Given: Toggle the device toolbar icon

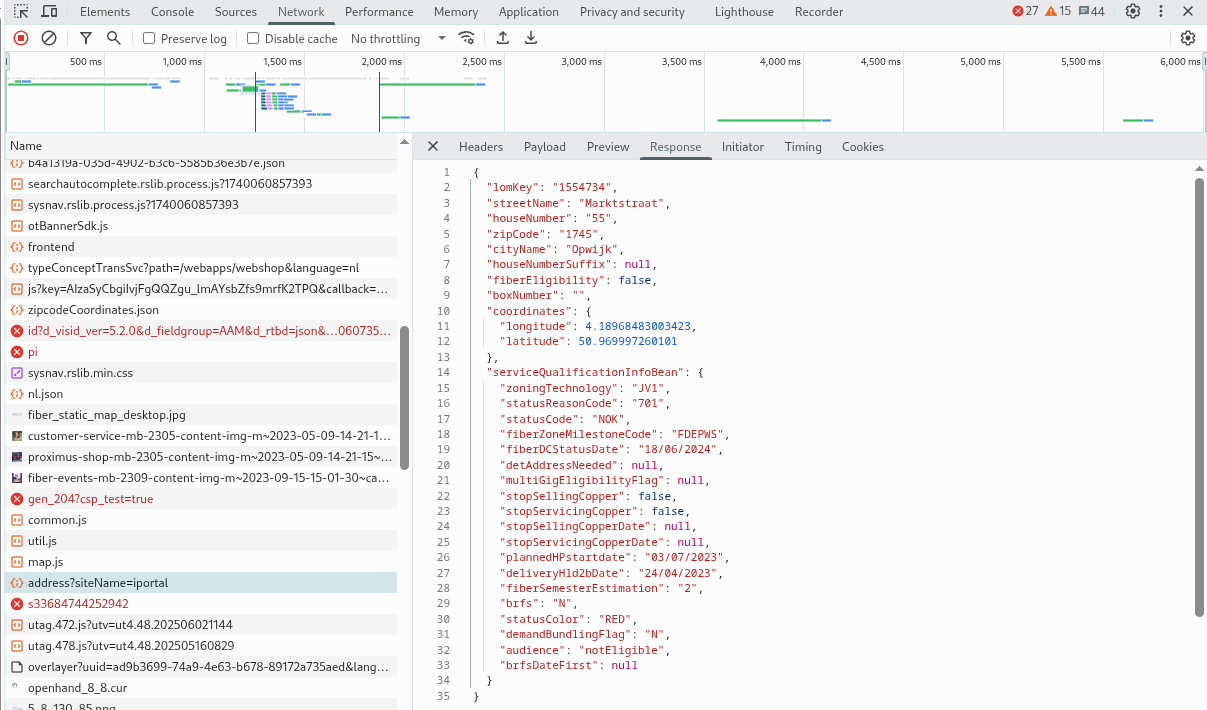Looking at the screenshot, I should (x=49, y=12).
